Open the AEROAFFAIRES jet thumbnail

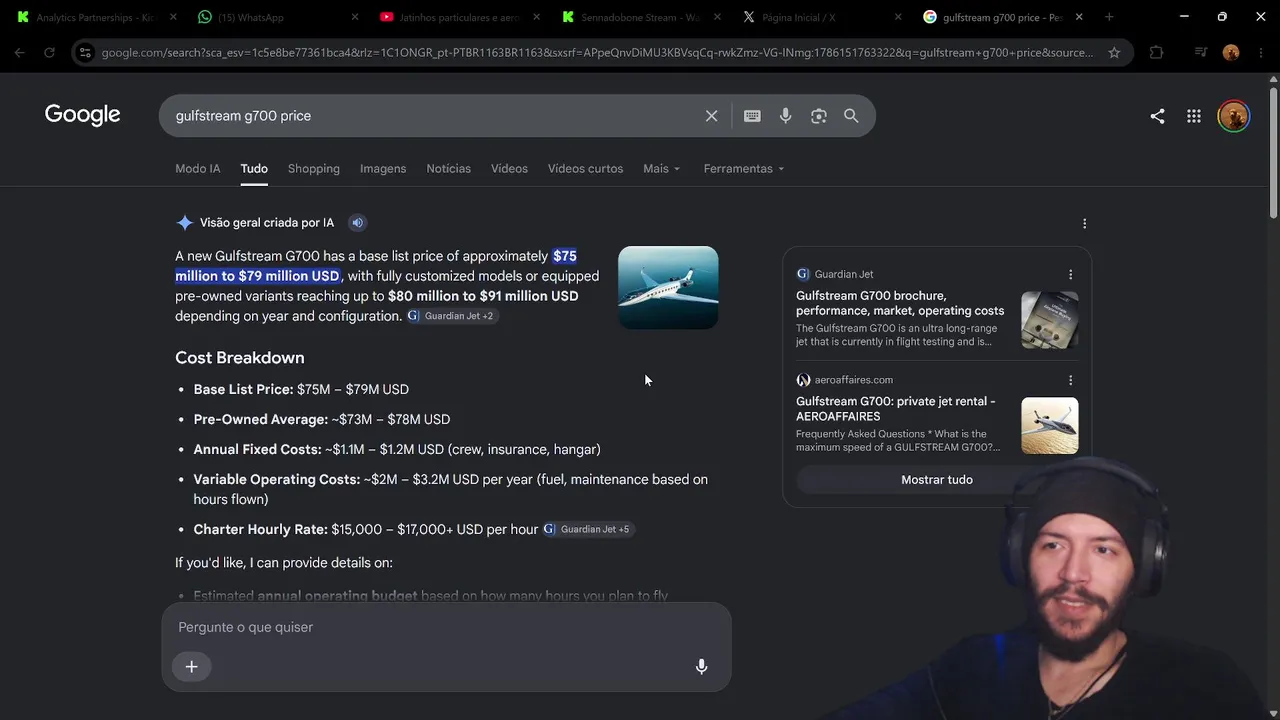pos(1050,426)
